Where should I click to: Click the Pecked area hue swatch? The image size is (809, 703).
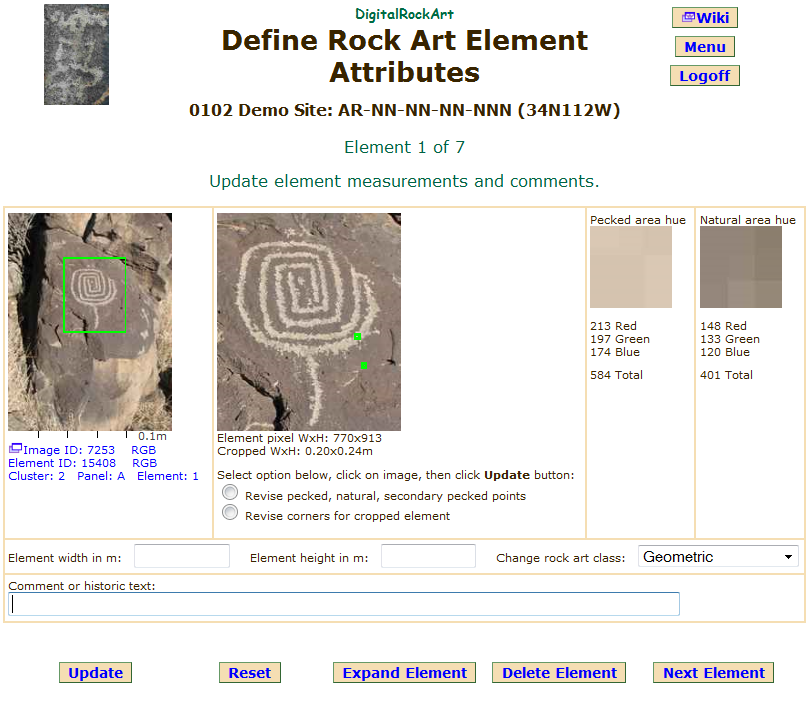coord(630,267)
